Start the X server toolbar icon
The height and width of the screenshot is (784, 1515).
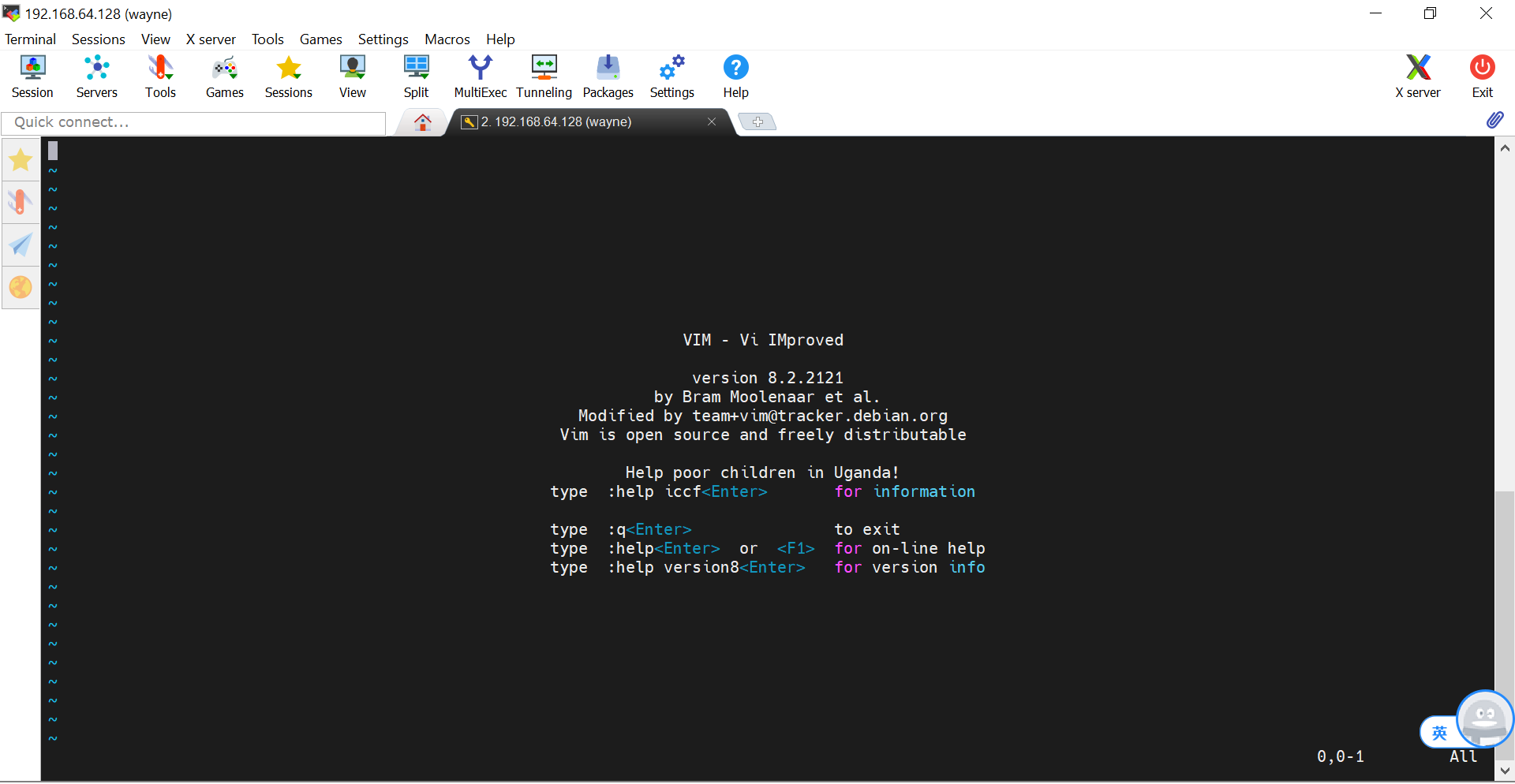click(x=1417, y=77)
